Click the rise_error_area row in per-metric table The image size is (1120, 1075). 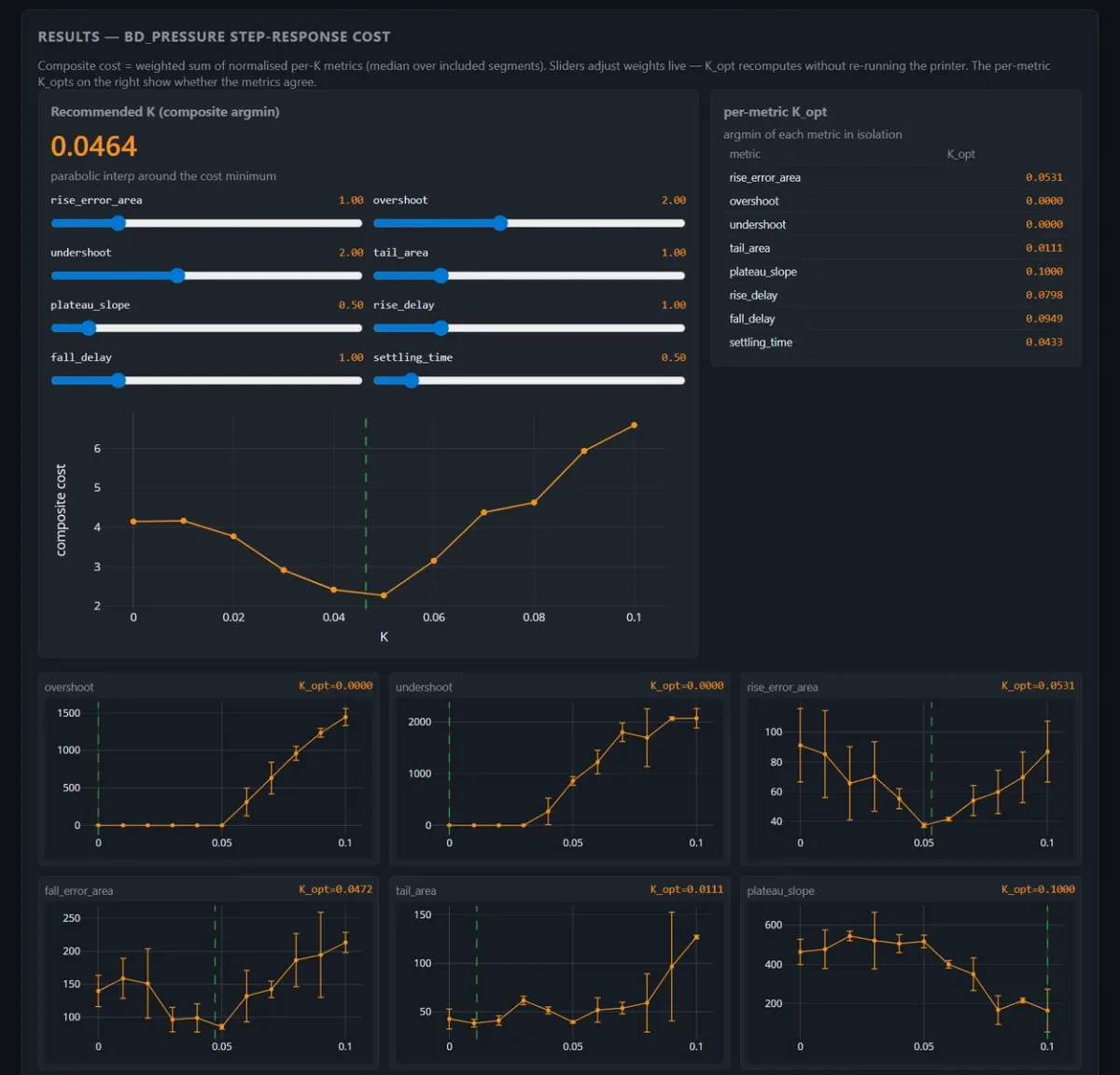[896, 177]
